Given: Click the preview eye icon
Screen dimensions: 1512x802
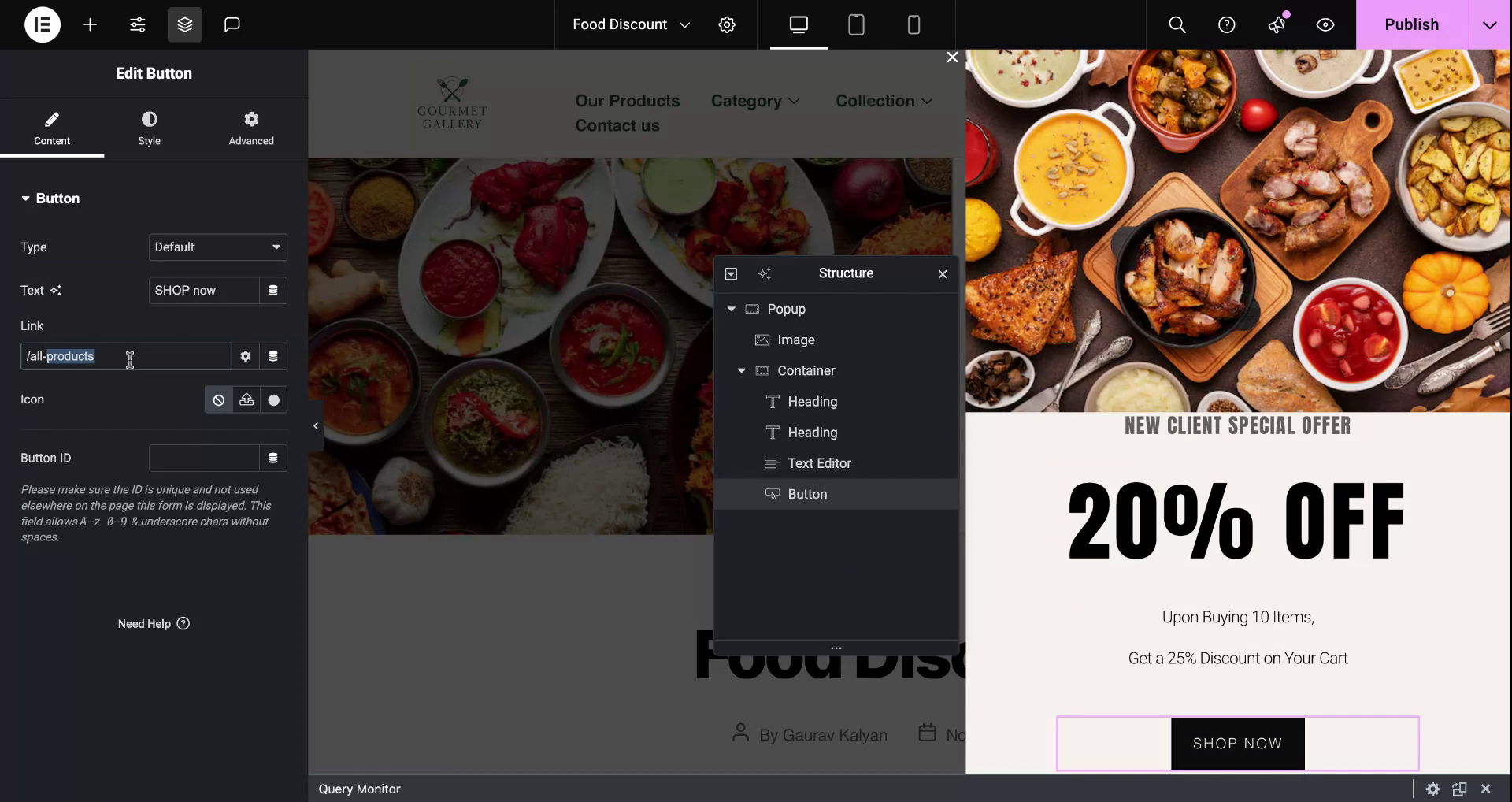Looking at the screenshot, I should (1325, 24).
